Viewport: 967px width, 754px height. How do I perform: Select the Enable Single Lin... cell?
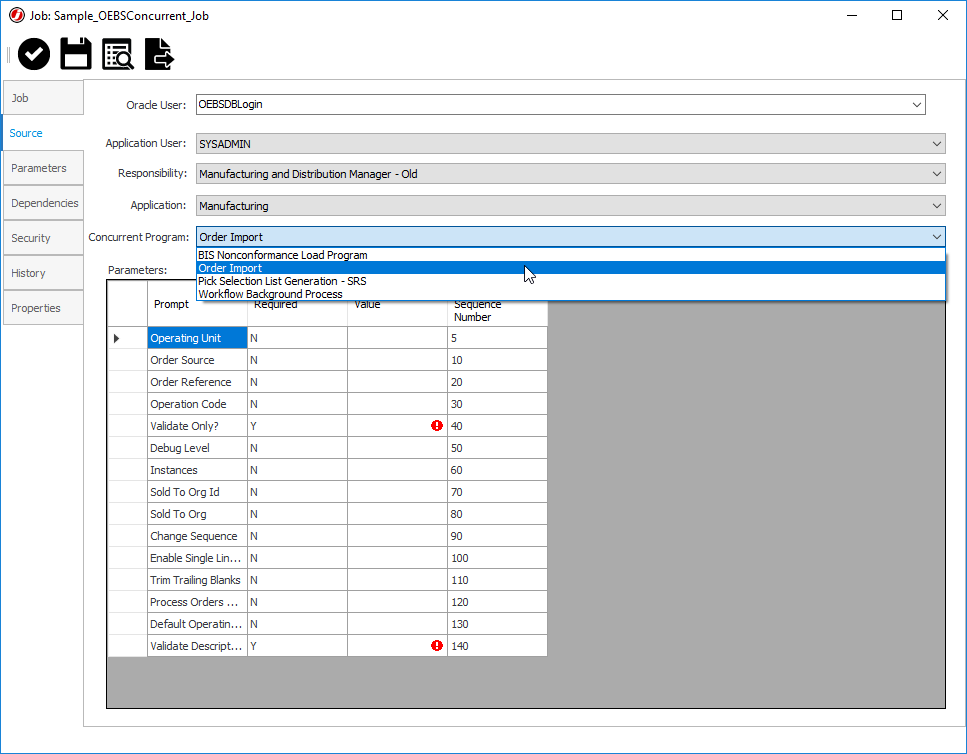[197, 558]
